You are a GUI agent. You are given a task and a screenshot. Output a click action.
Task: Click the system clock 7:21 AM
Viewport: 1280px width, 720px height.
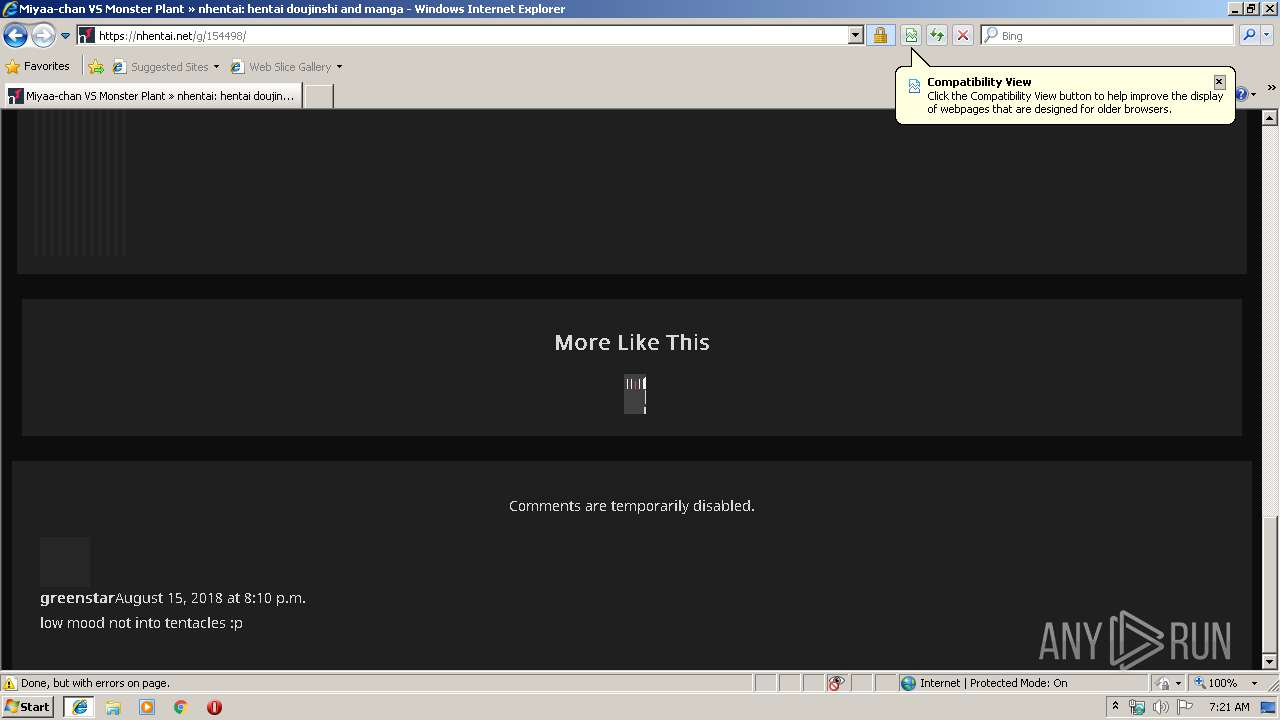(x=1229, y=707)
